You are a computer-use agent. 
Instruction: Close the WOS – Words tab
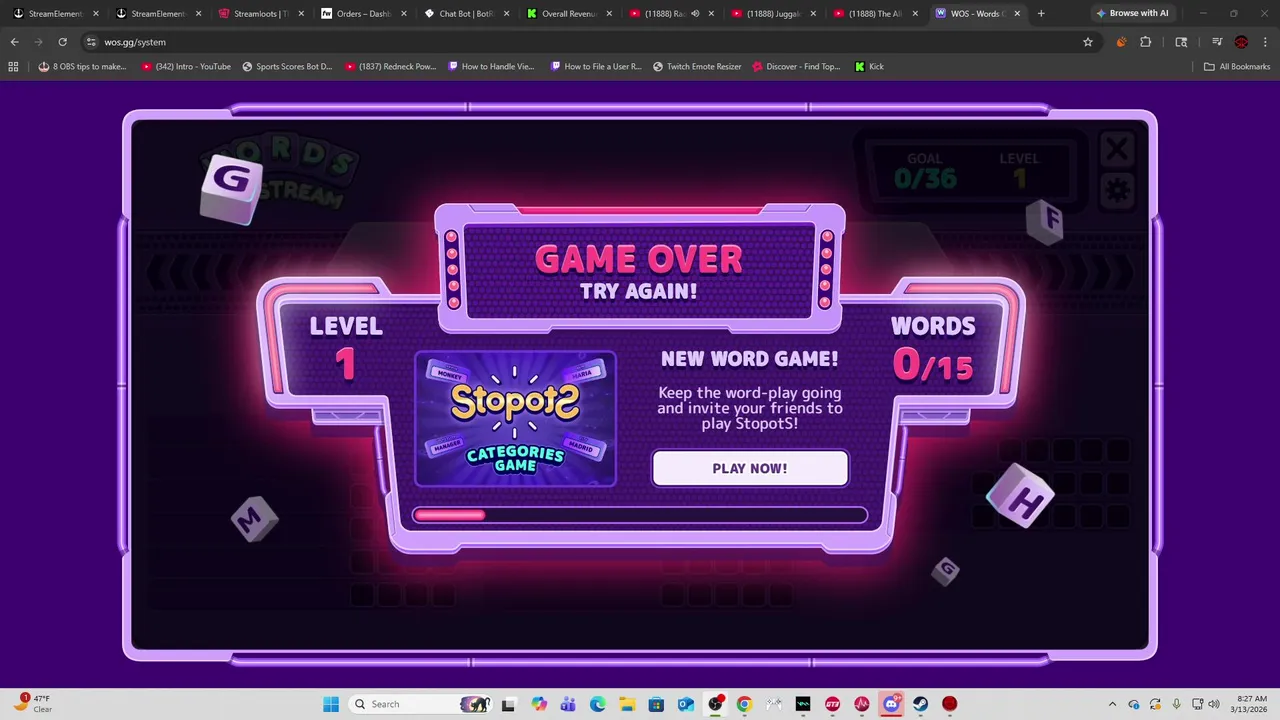[1017, 13]
